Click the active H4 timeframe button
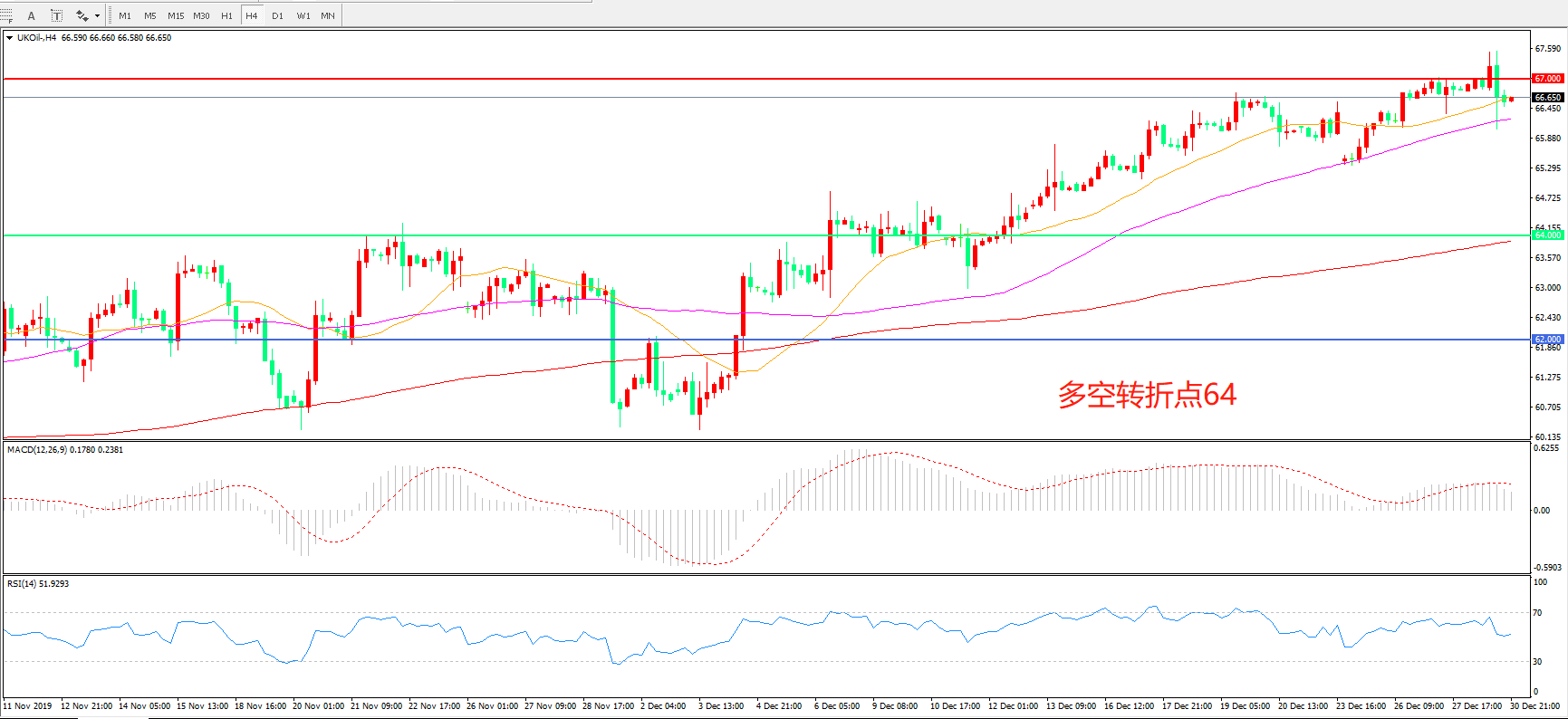Image resolution: width=1568 pixels, height=719 pixels. (x=252, y=15)
